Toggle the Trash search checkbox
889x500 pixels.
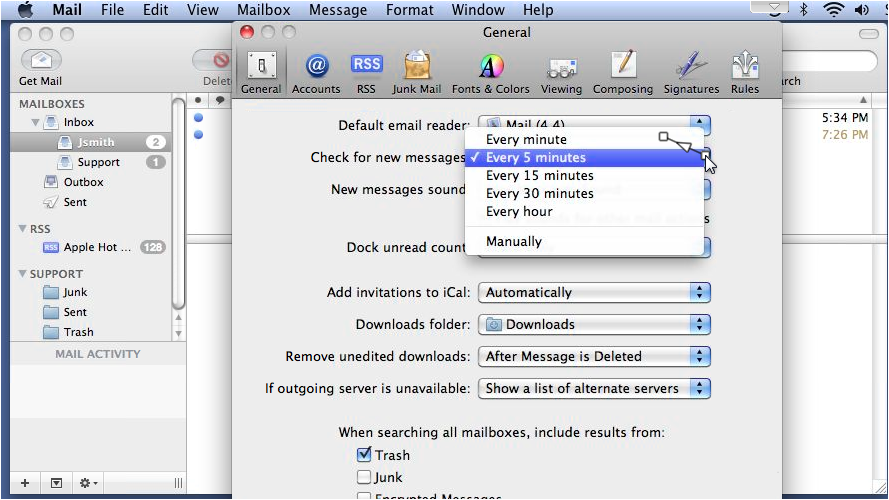coord(364,455)
